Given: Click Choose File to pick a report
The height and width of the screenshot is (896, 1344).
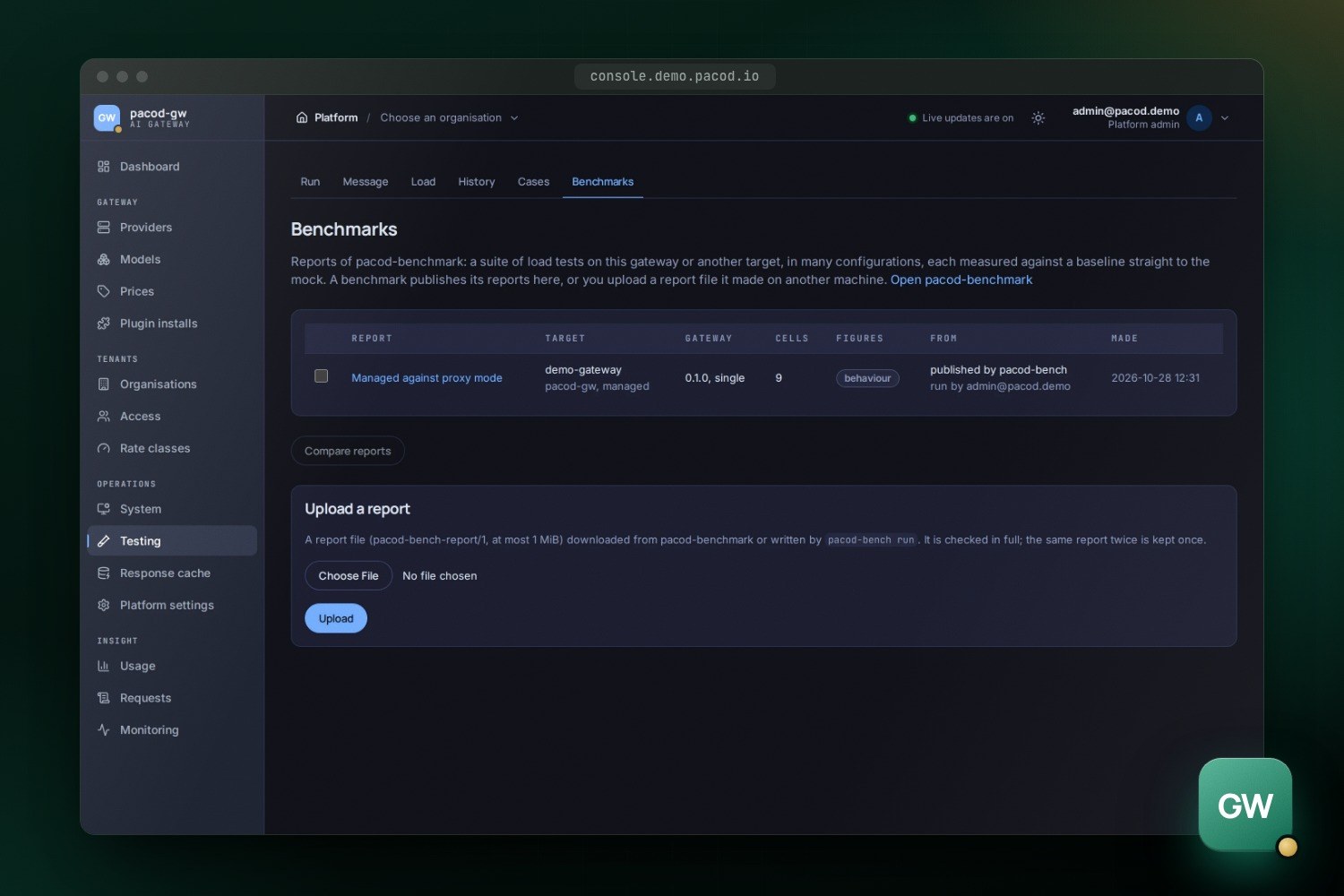Looking at the screenshot, I should (x=349, y=575).
